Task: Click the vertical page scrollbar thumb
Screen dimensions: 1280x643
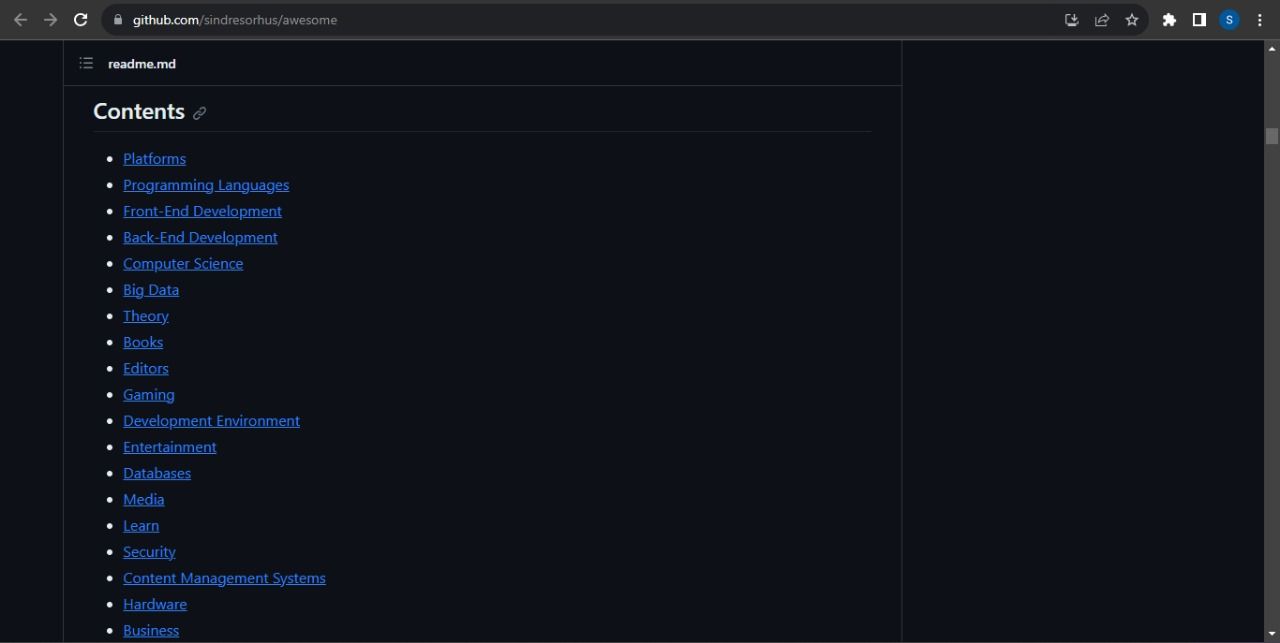Action: (x=1272, y=135)
